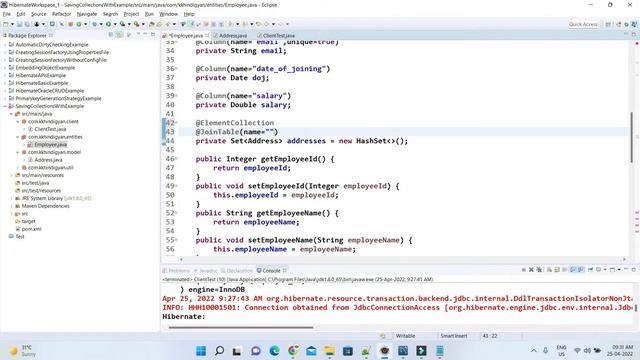Click the Terminate square in the Console toolbar
640x360 pixels.
[x=524, y=270]
